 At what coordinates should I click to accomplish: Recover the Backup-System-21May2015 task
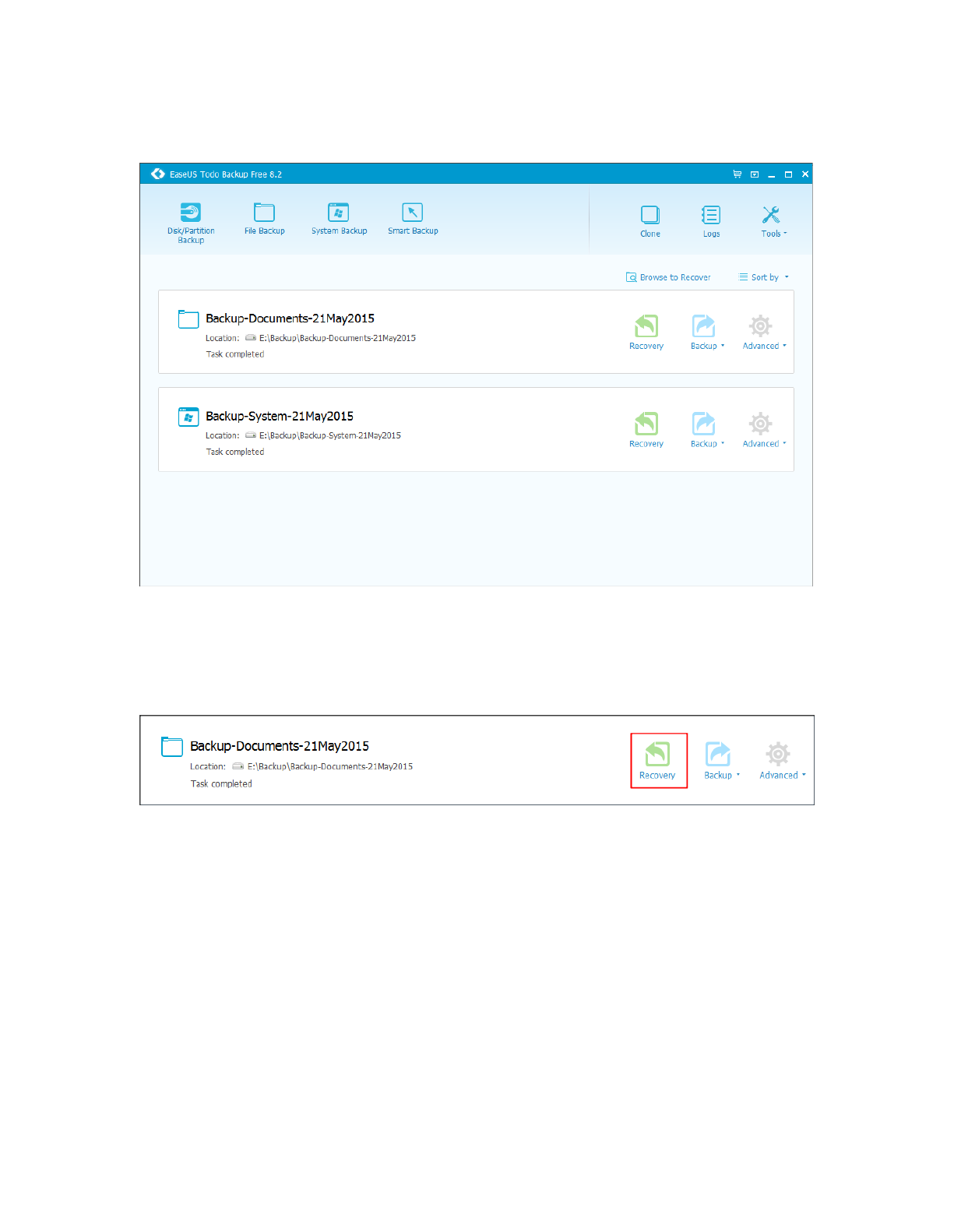(x=646, y=429)
